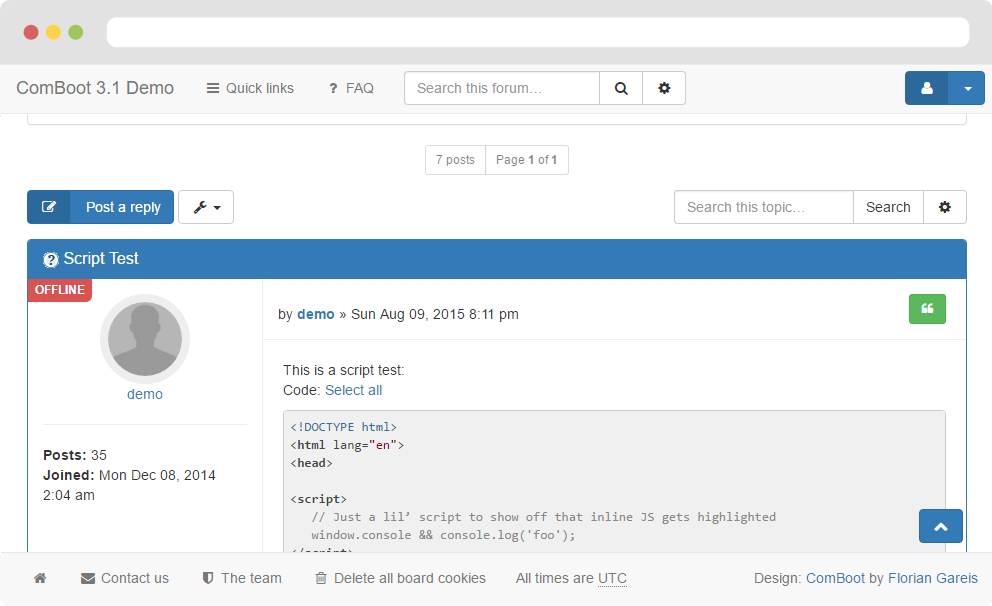Open topic tools wrench dropdown
The height and width of the screenshot is (606, 992).
coord(206,207)
